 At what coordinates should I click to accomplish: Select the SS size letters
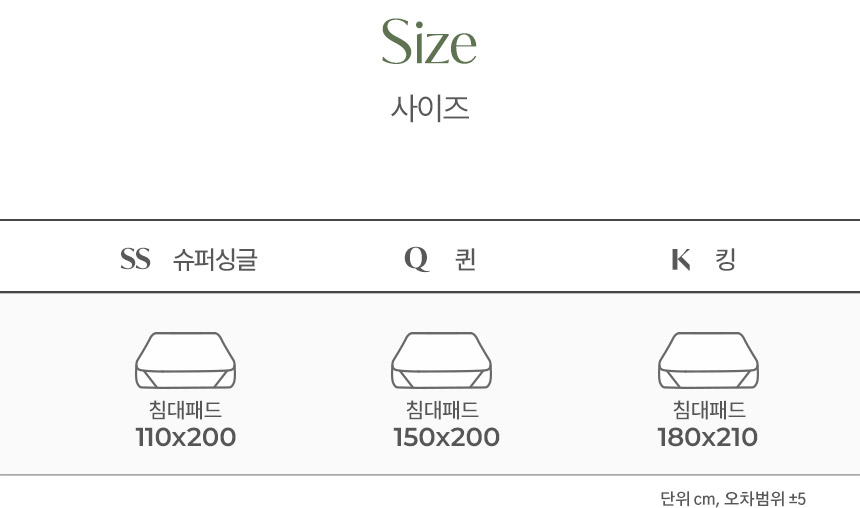[135, 259]
